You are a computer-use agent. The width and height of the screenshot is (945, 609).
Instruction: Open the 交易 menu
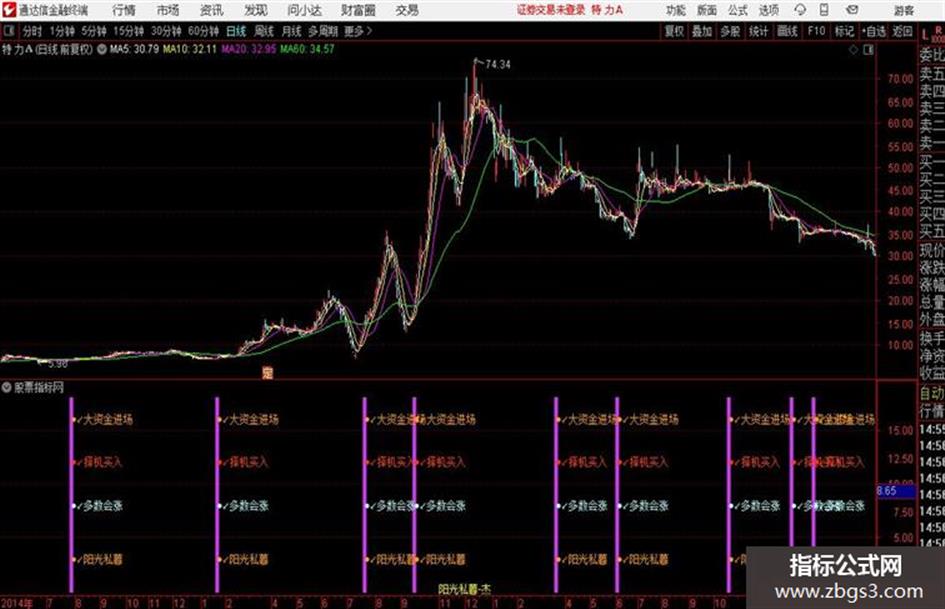point(407,10)
